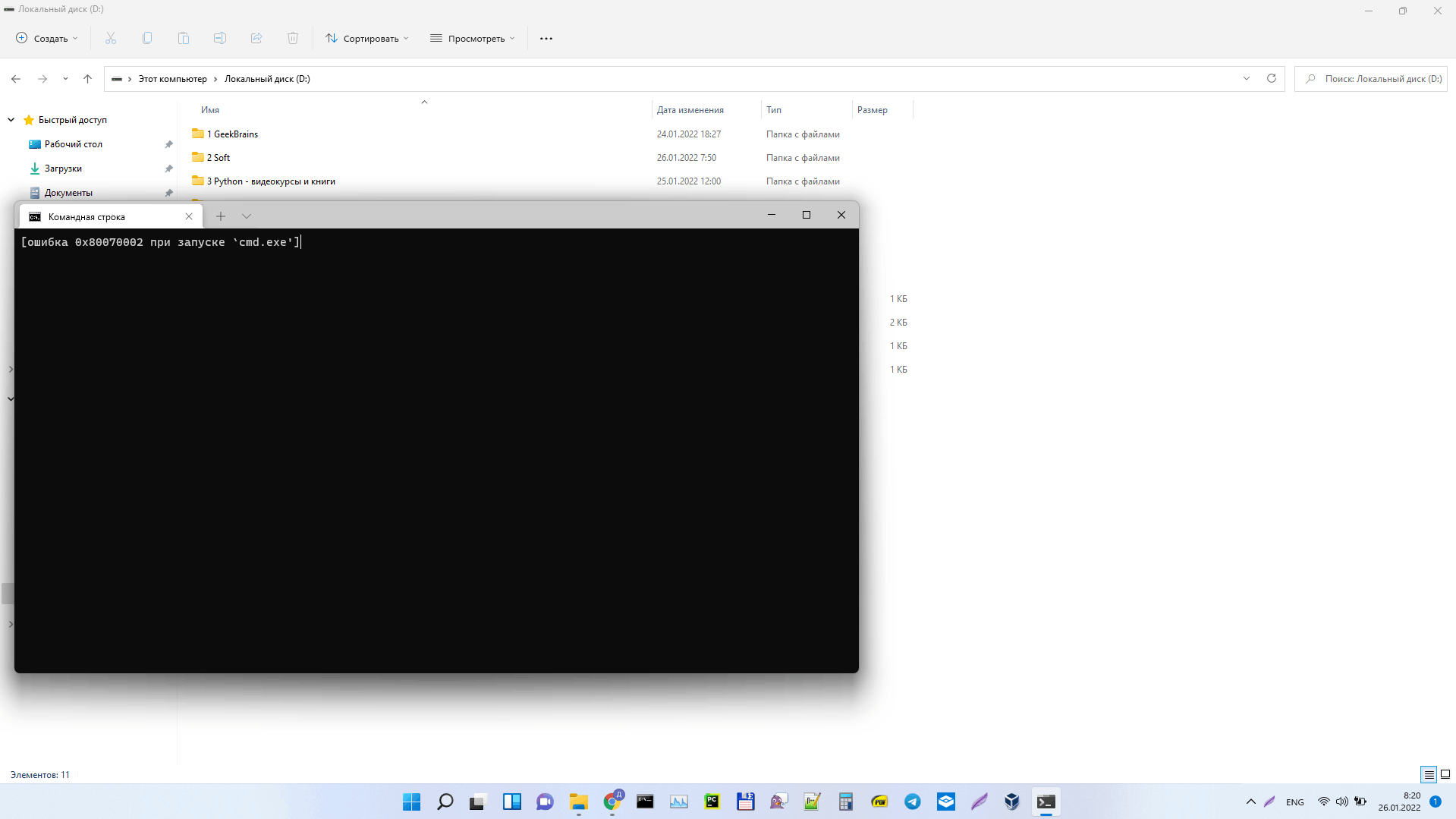Image resolution: width=1456 pixels, height=819 pixels.
Task: Switch the ENG input language indicator
Action: (1295, 802)
